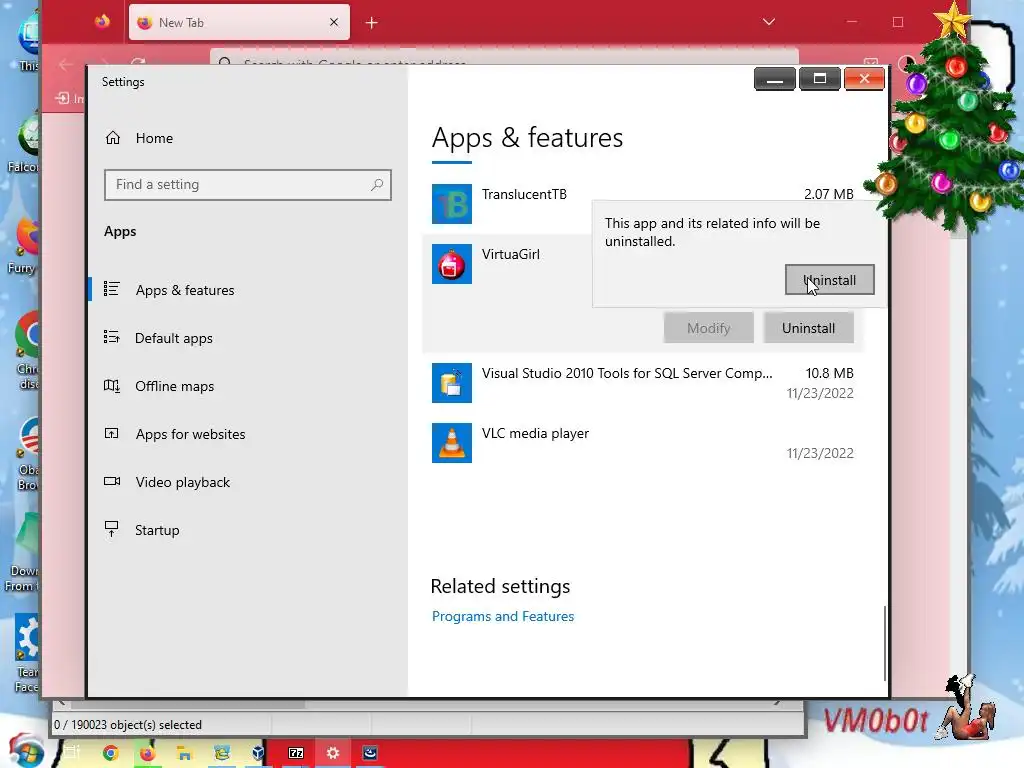This screenshot has height=768, width=1024.
Task: Click the 10.8 MB size value
Action: (x=829, y=373)
